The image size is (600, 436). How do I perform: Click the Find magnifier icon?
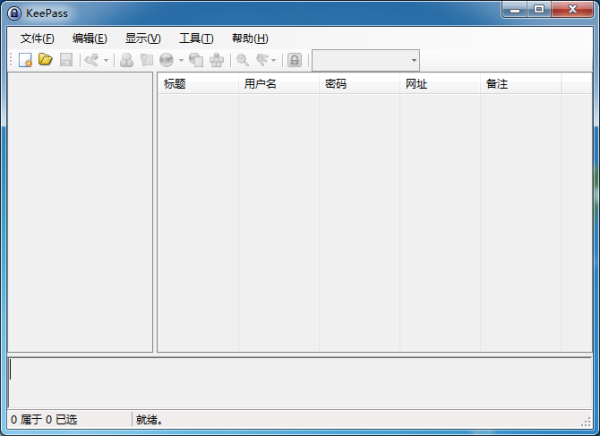point(243,60)
